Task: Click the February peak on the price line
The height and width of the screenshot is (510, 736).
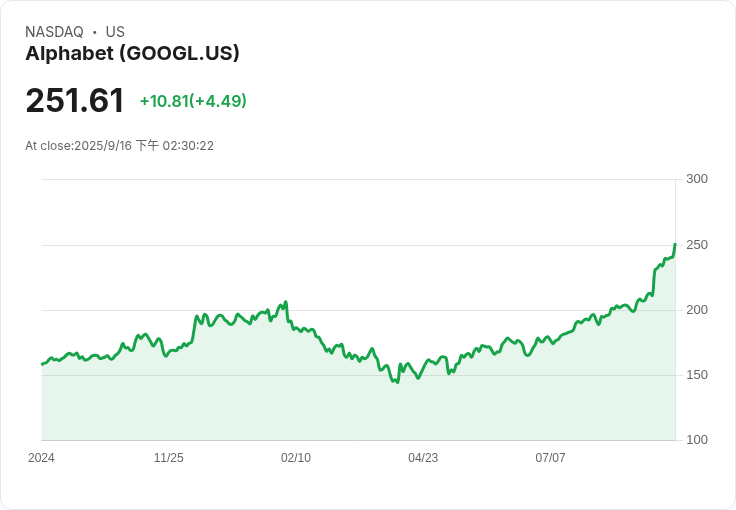Action: click(285, 302)
